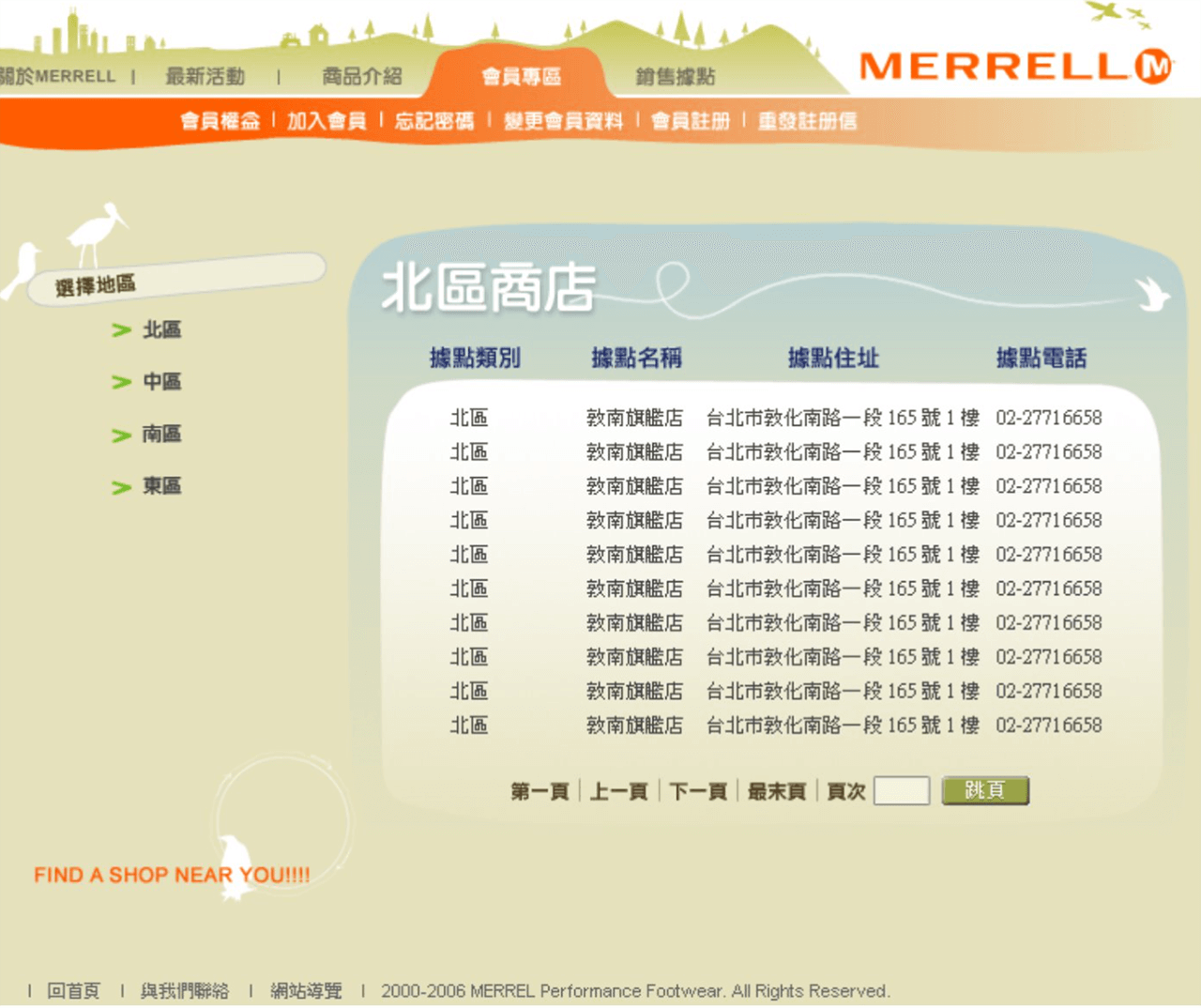
Task: Open the 變更會員資料 submenu link
Action: coord(563,121)
